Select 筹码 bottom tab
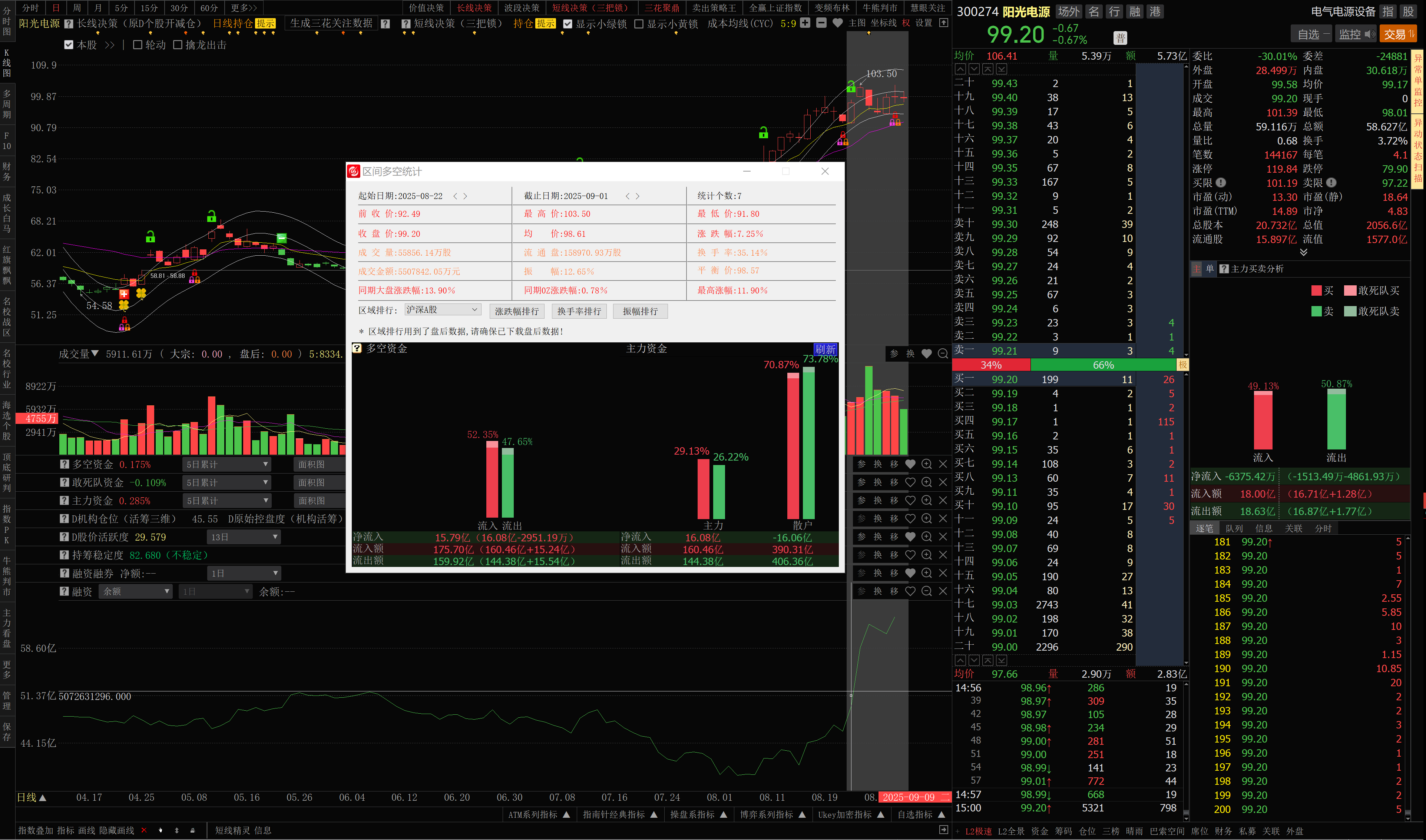The image size is (1426, 840). (1063, 831)
